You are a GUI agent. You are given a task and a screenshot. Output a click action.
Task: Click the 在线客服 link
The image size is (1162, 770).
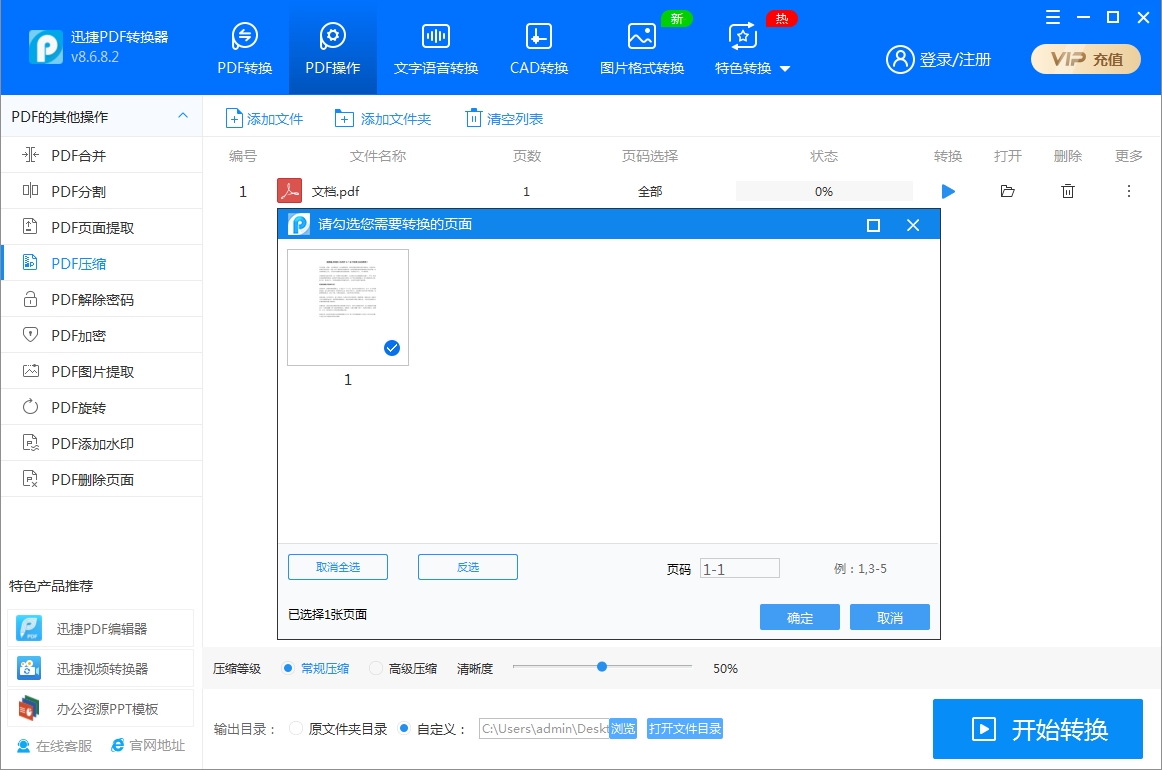click(55, 746)
